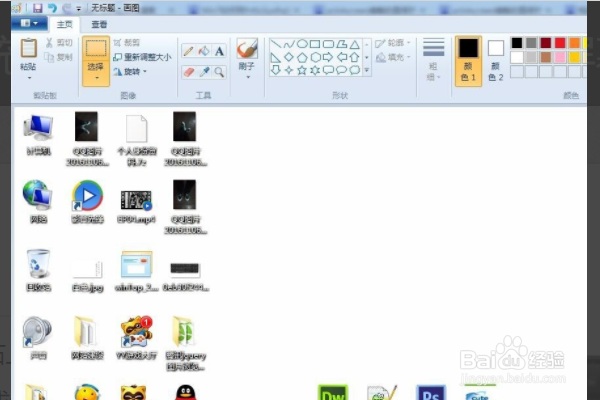This screenshot has height=400, width=600.
Task: Choose the Hexagon shape
Action: (315, 58)
